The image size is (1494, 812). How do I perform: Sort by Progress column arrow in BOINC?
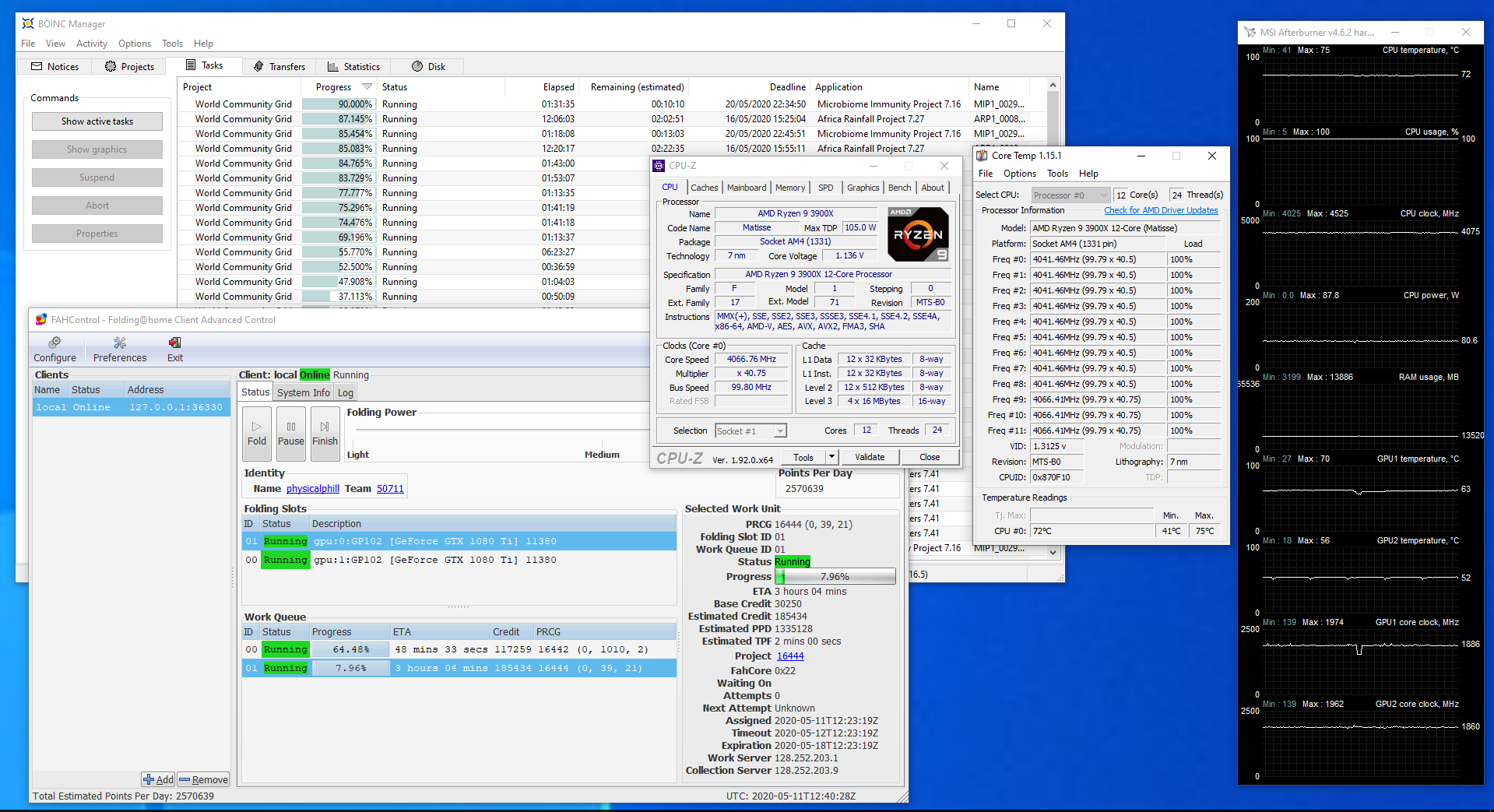tap(367, 86)
